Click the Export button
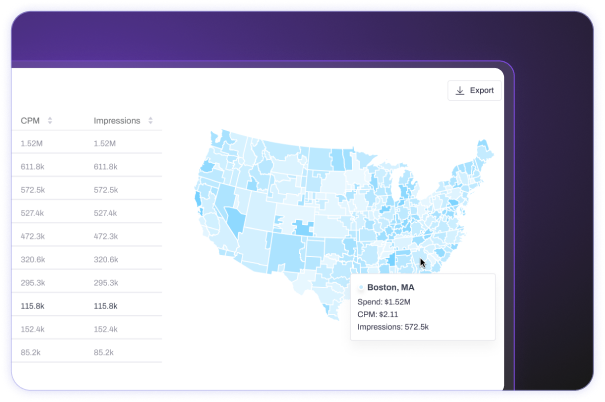The width and height of the screenshot is (605, 402). point(474,90)
